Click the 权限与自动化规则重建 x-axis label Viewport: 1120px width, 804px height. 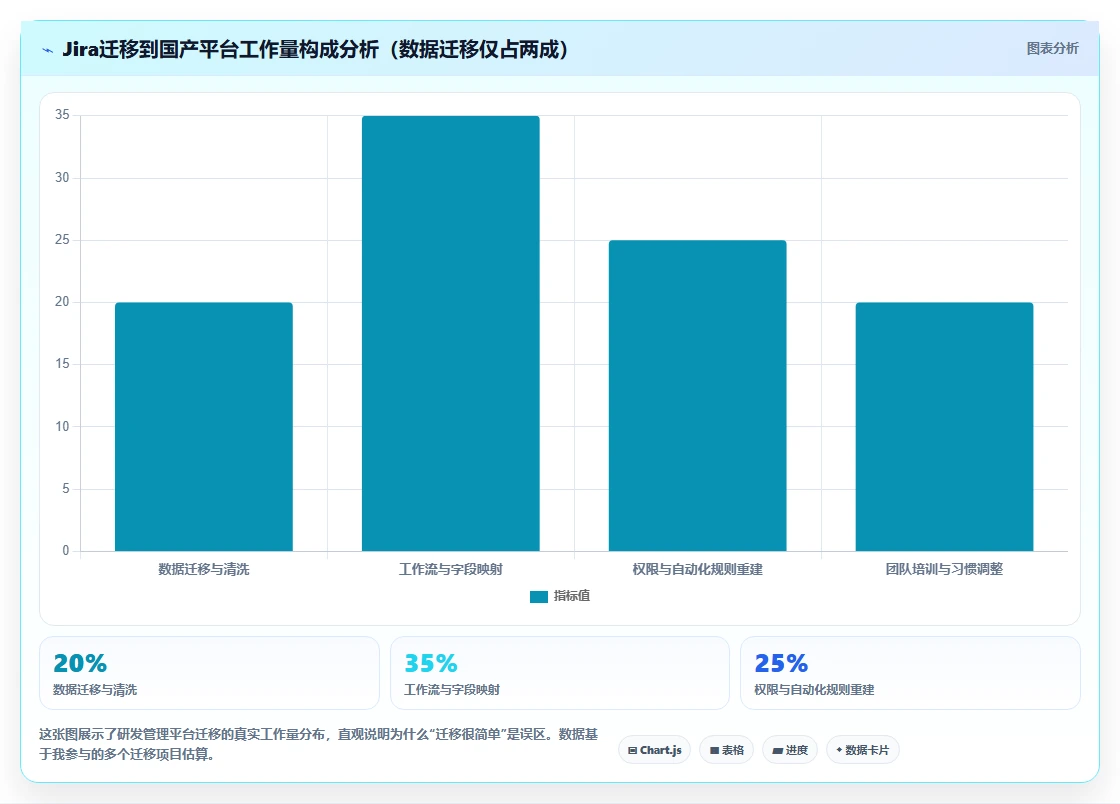[x=697, y=569]
